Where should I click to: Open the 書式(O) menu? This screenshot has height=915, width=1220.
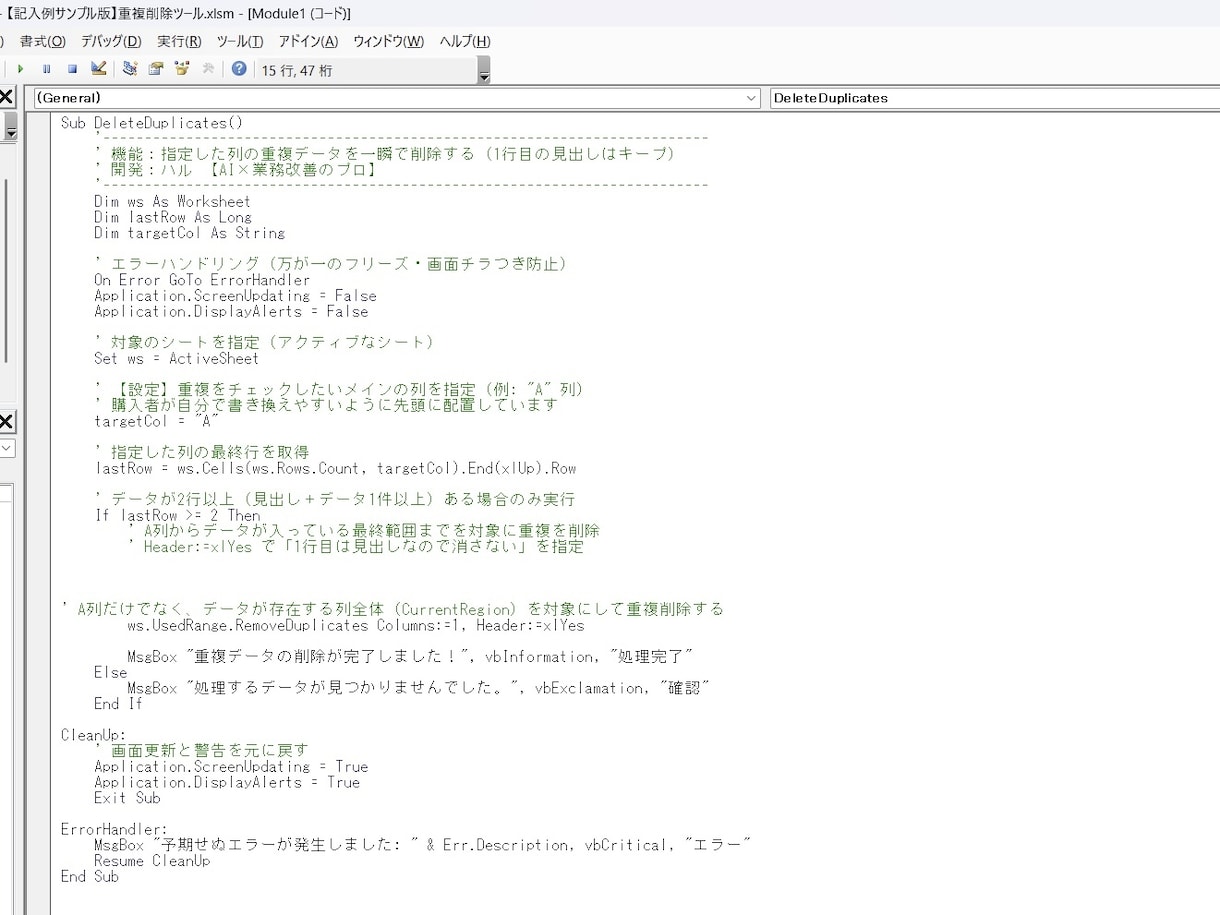pyautogui.click(x=43, y=41)
